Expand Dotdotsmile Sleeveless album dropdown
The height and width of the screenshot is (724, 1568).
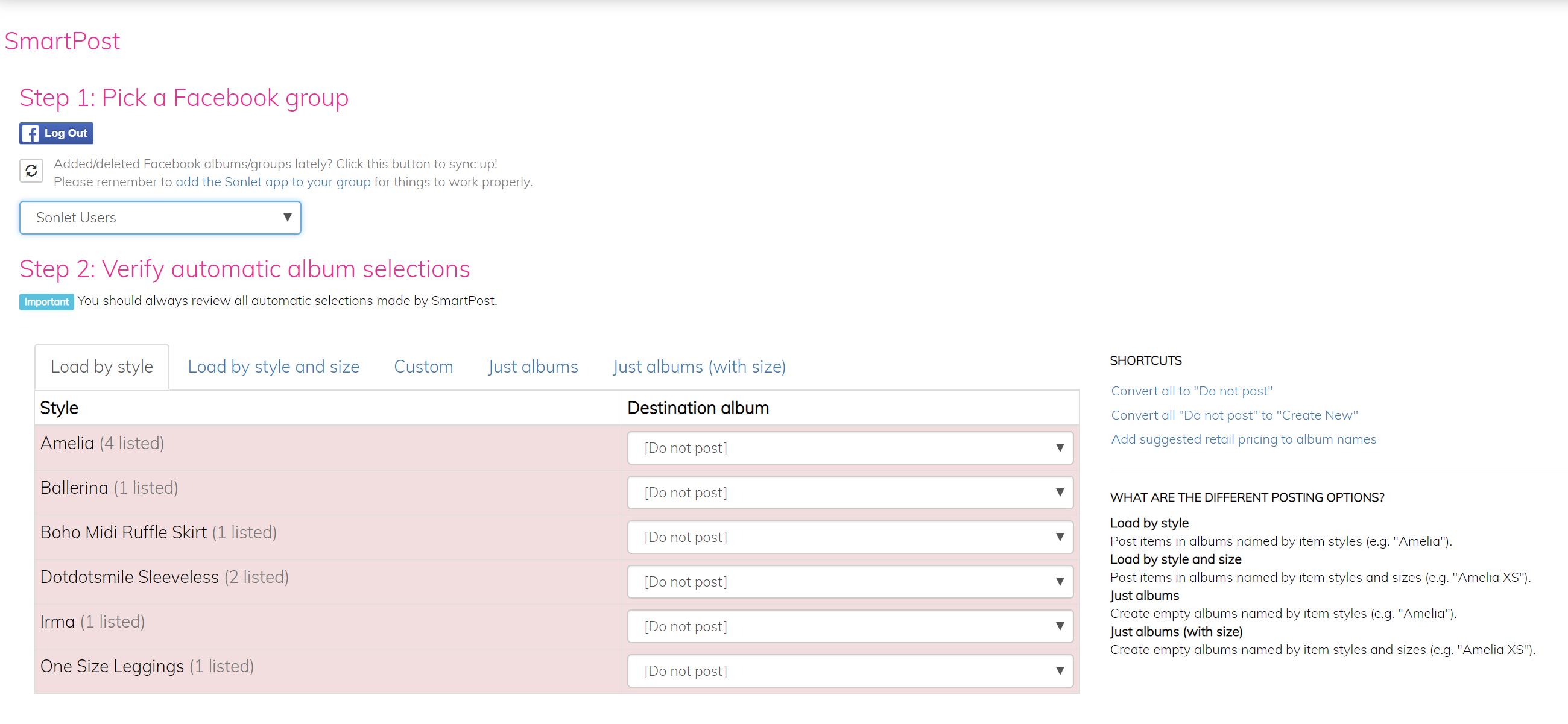pyautogui.click(x=850, y=582)
